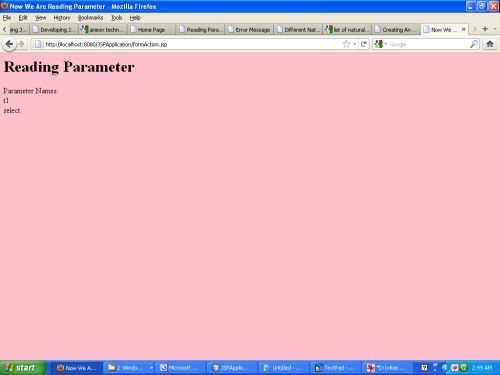
Task: Switch to 'Microsoft ...' taskbar window
Action: tap(180, 368)
